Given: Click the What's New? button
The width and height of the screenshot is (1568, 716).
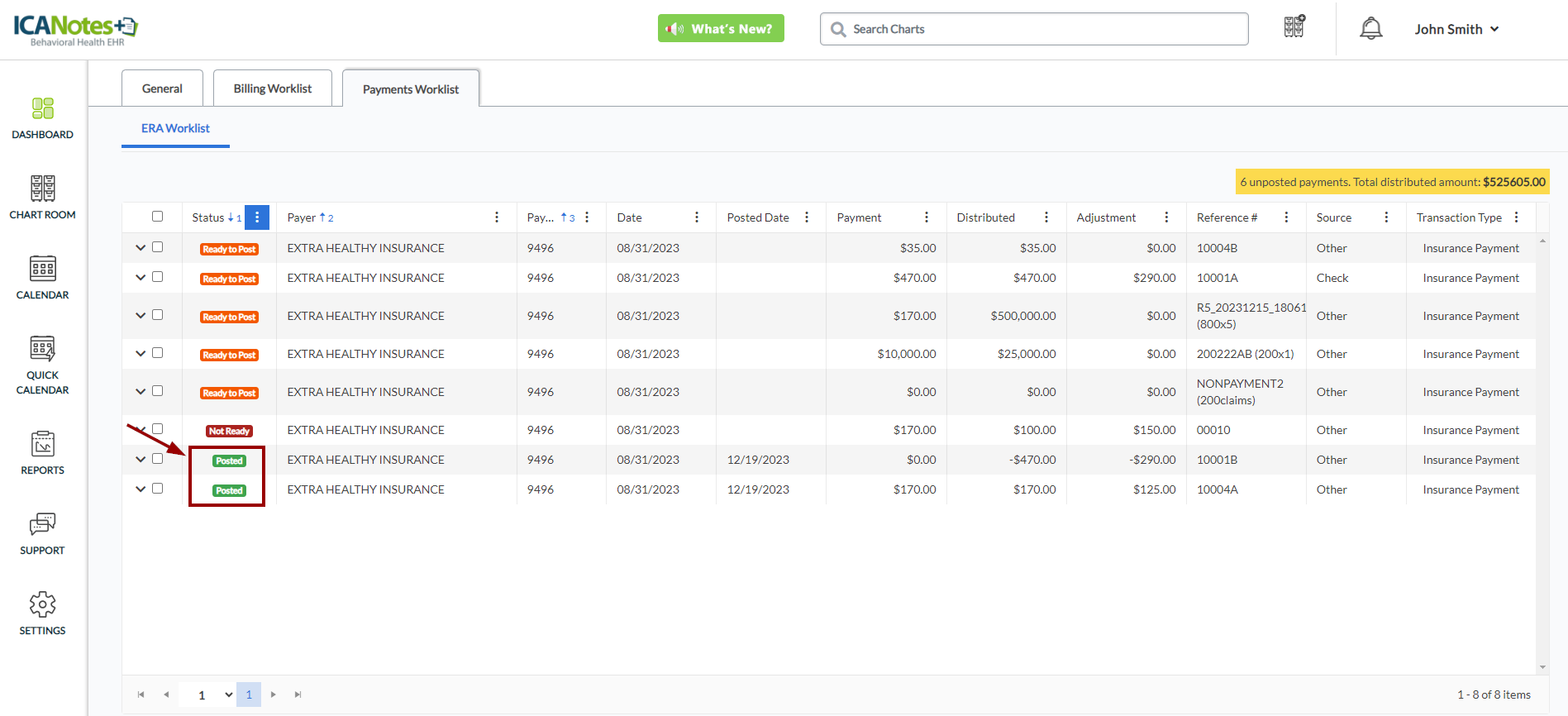Looking at the screenshot, I should [721, 29].
